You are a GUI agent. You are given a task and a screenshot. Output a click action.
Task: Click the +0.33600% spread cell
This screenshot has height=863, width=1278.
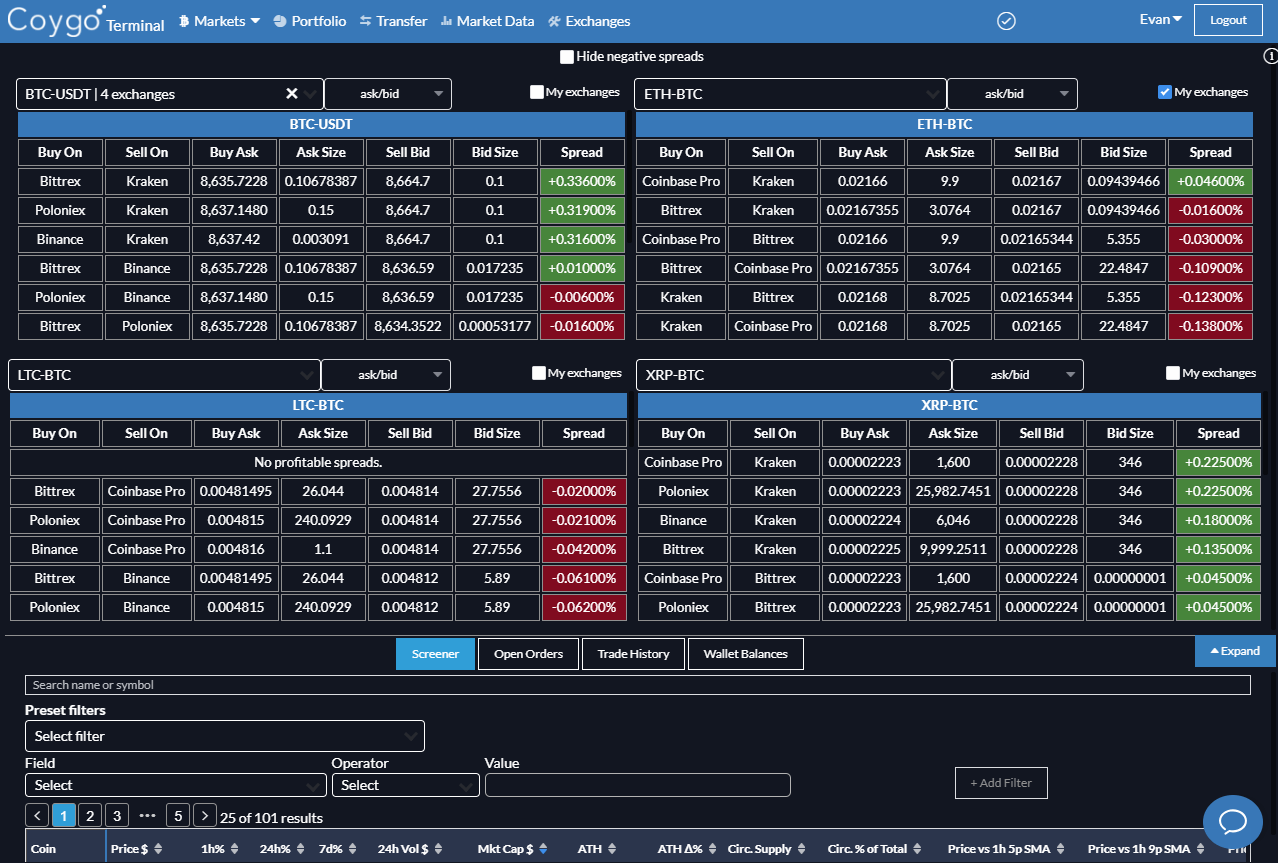coord(582,181)
